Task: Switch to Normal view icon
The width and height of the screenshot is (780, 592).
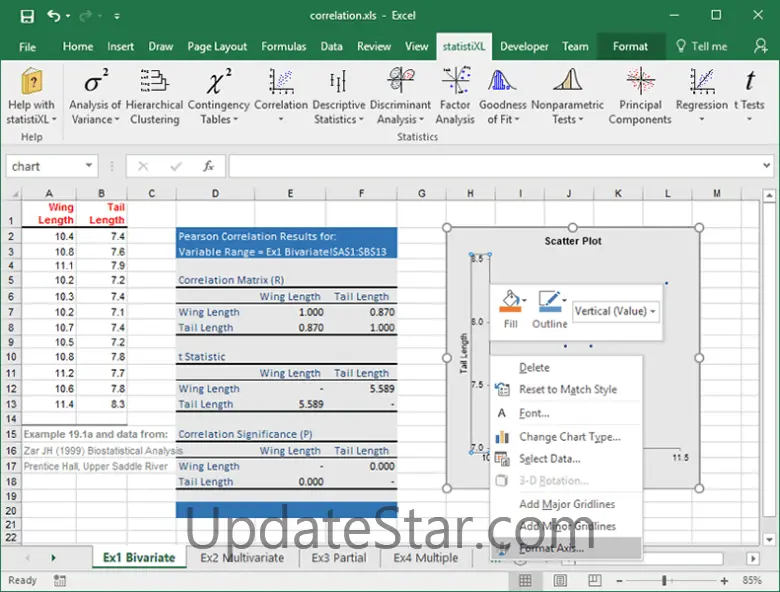Action: pos(525,580)
